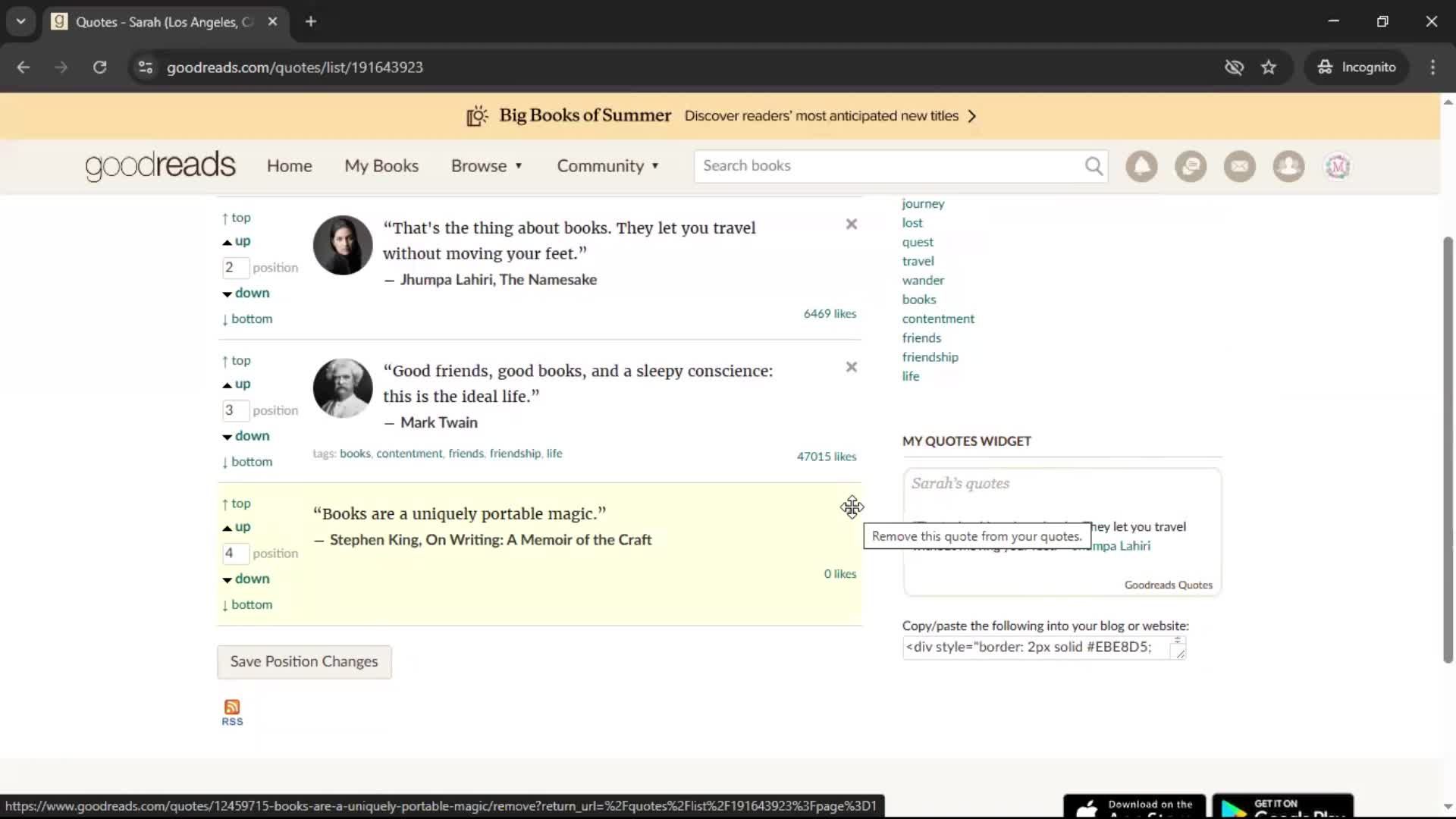
Task: Open Google Play download badge
Action: (1283, 807)
